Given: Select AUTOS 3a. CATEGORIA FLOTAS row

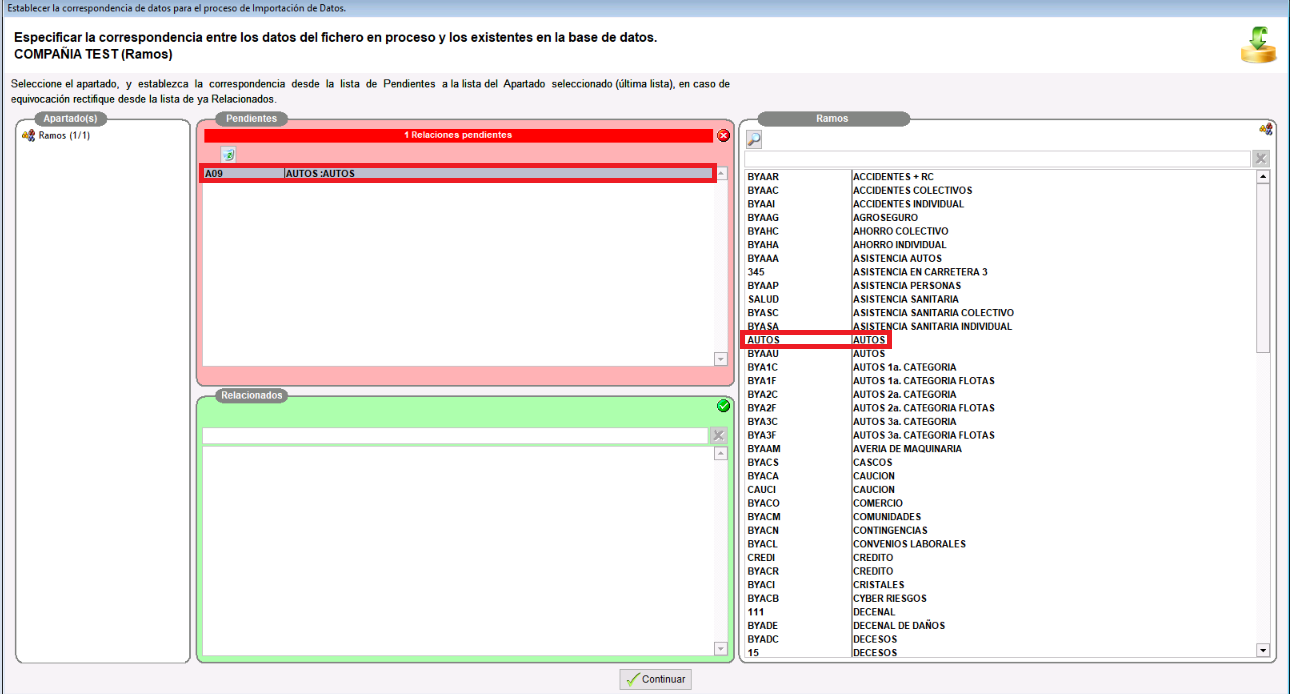Looking at the screenshot, I should [x=1000, y=436].
